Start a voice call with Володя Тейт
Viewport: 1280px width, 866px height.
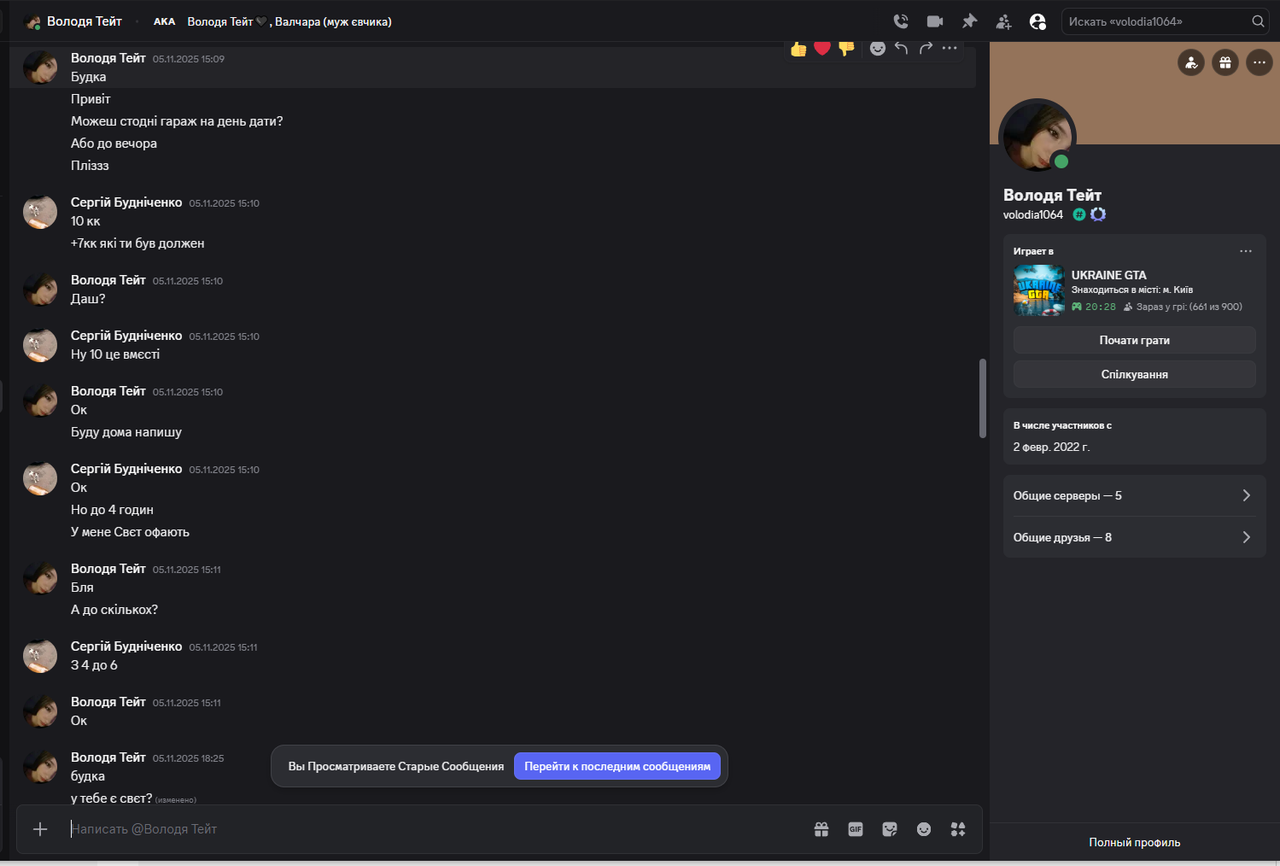pyautogui.click(x=900, y=21)
